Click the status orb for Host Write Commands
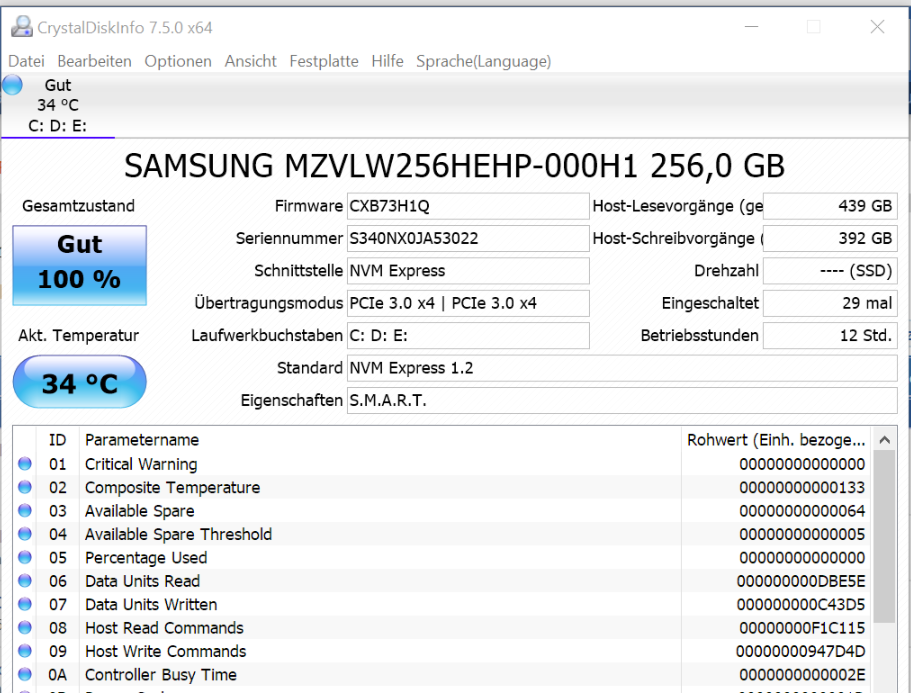This screenshot has height=693, width=911. [24, 651]
